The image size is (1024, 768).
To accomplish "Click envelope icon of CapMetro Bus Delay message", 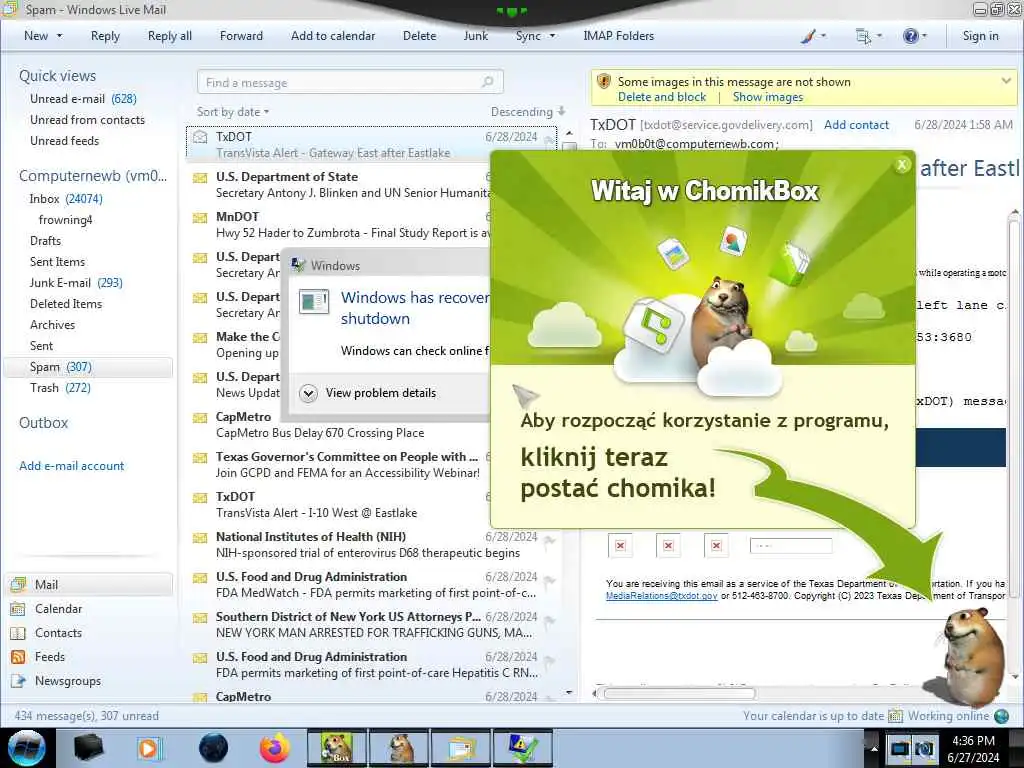I will (200, 417).
